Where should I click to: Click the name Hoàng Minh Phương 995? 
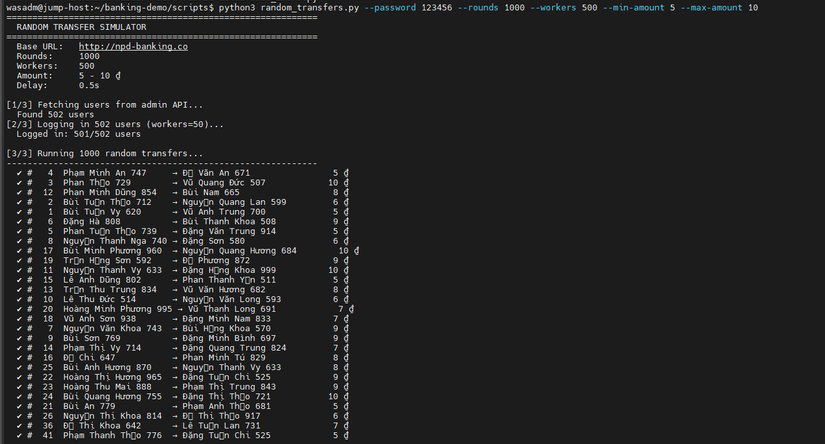pyautogui.click(x=118, y=309)
